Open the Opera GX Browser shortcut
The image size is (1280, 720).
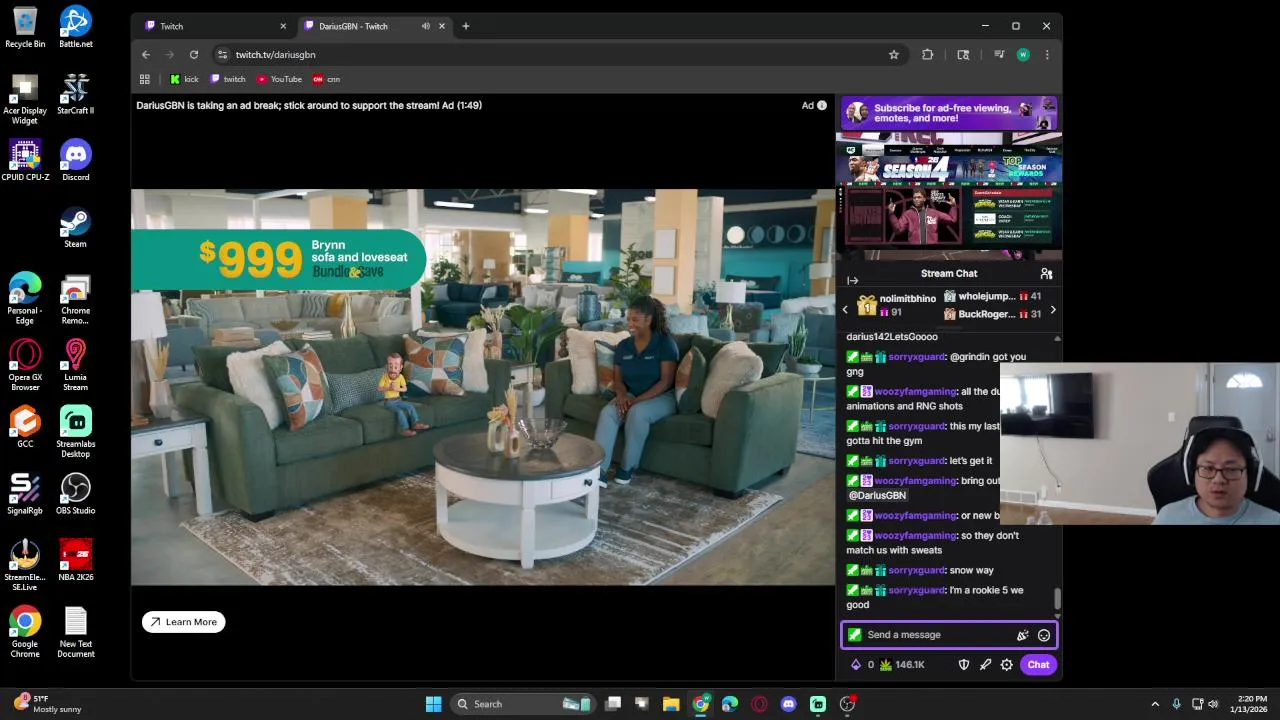point(25,365)
